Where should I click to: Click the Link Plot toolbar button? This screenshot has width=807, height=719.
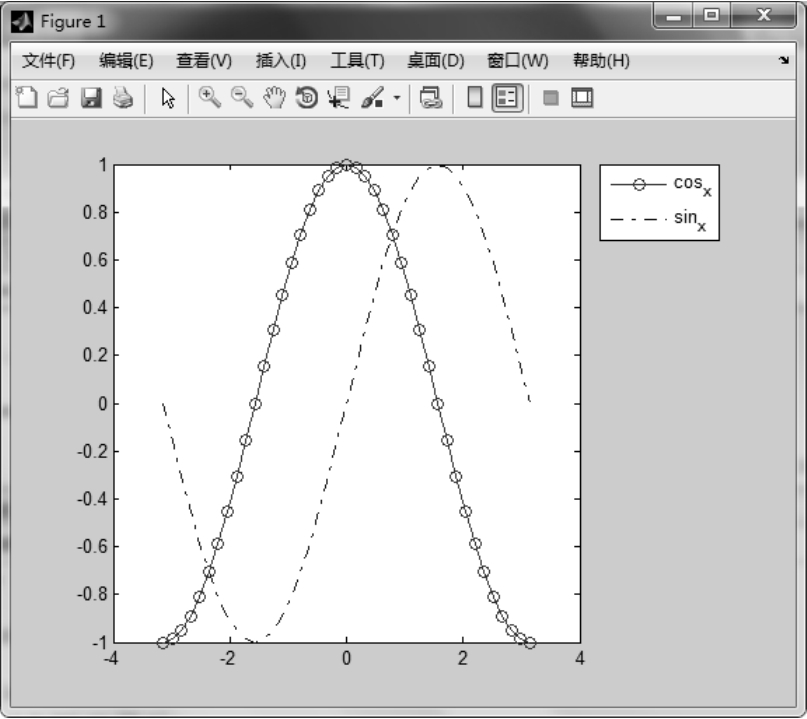[x=431, y=98]
